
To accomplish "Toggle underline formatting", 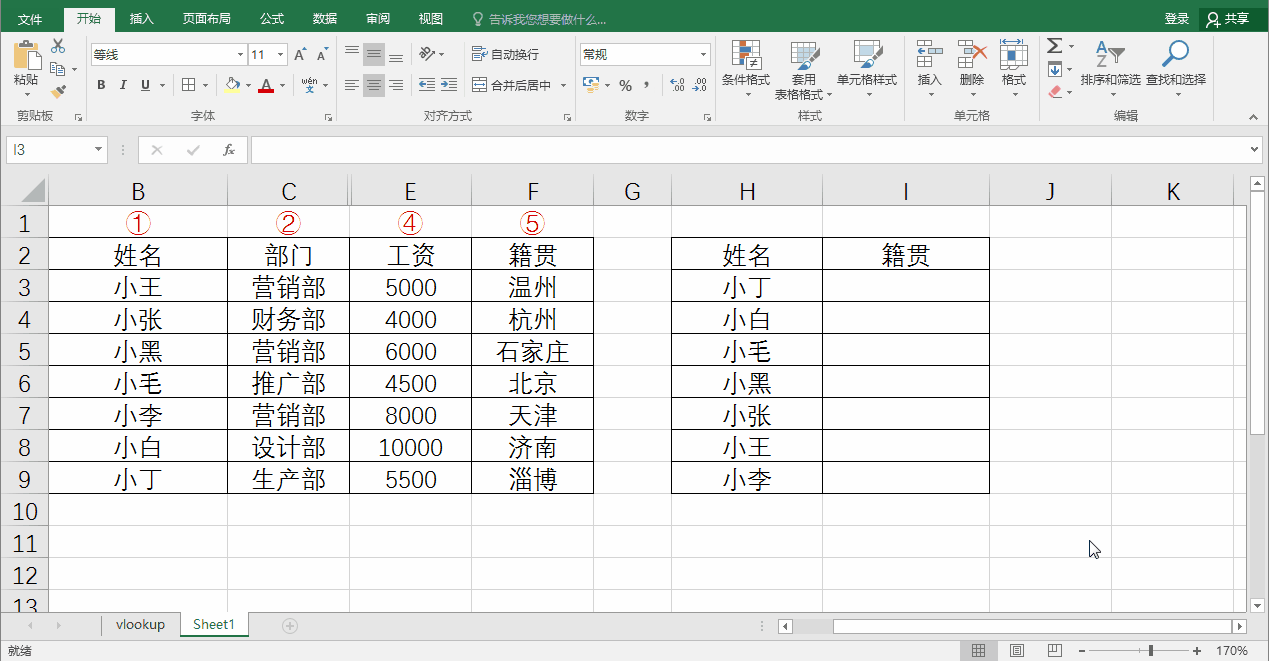I will (146, 86).
